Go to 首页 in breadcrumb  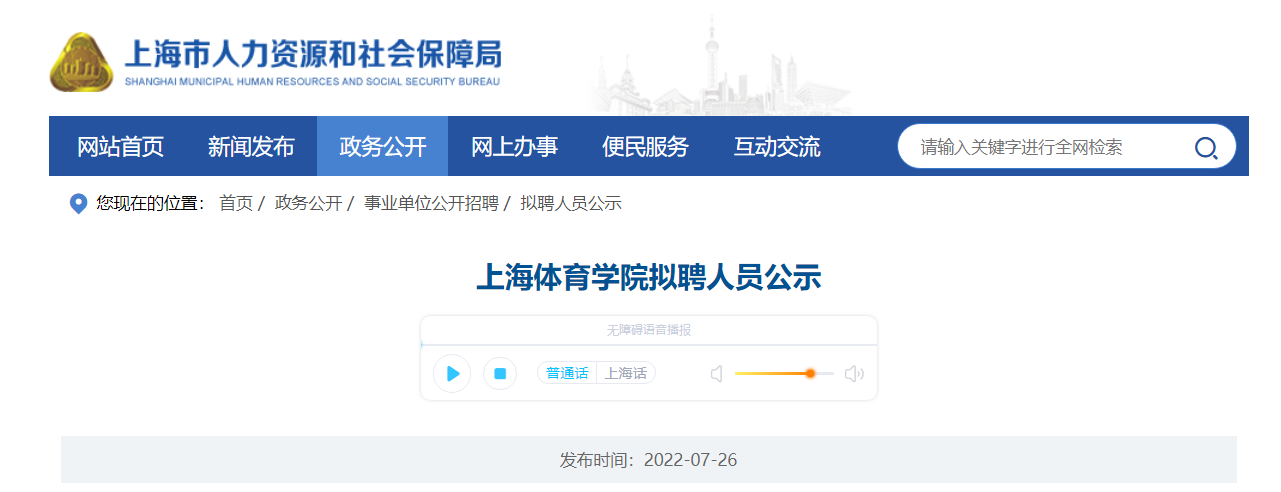236,204
